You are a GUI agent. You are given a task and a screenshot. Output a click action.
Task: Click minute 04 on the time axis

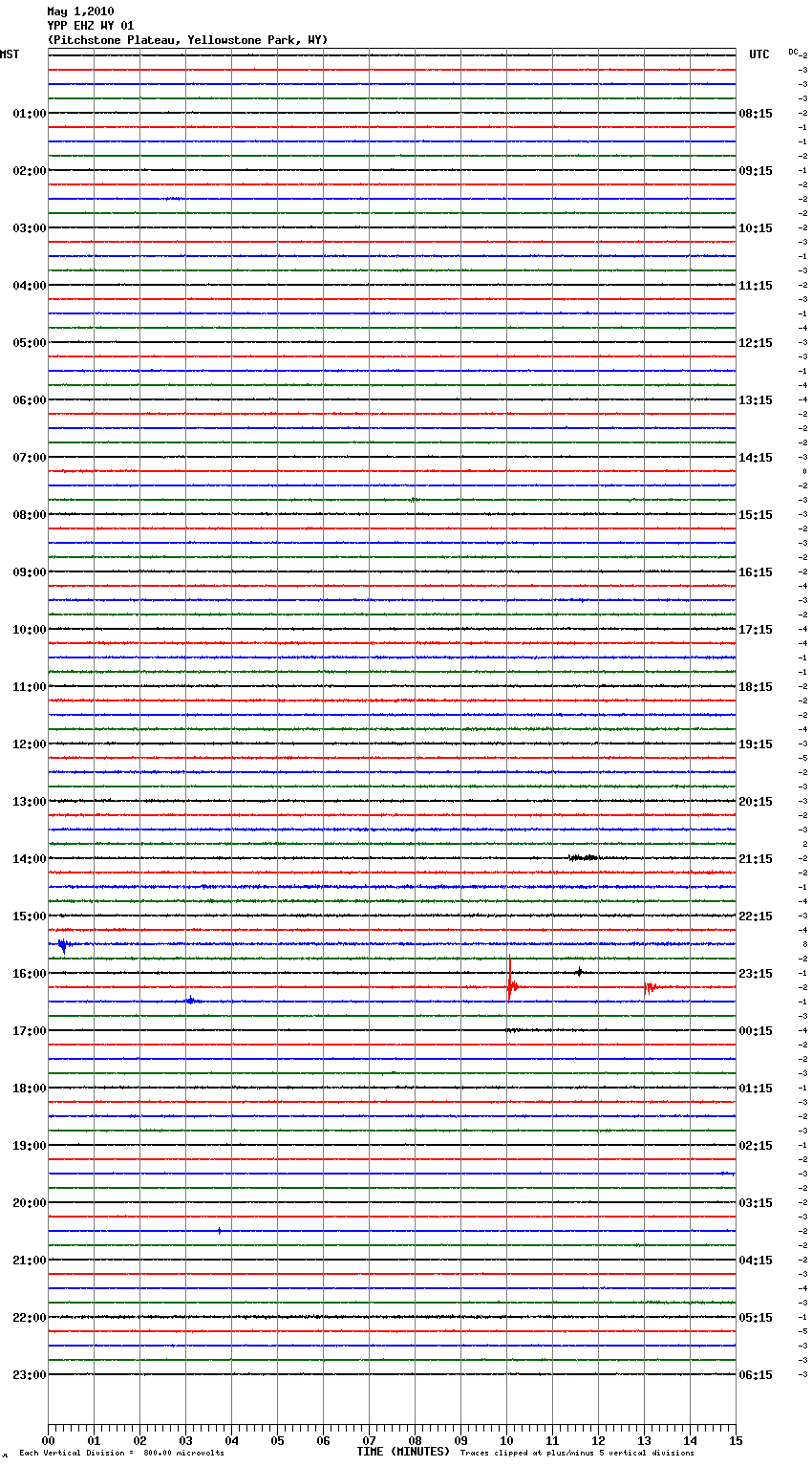coord(231,1440)
